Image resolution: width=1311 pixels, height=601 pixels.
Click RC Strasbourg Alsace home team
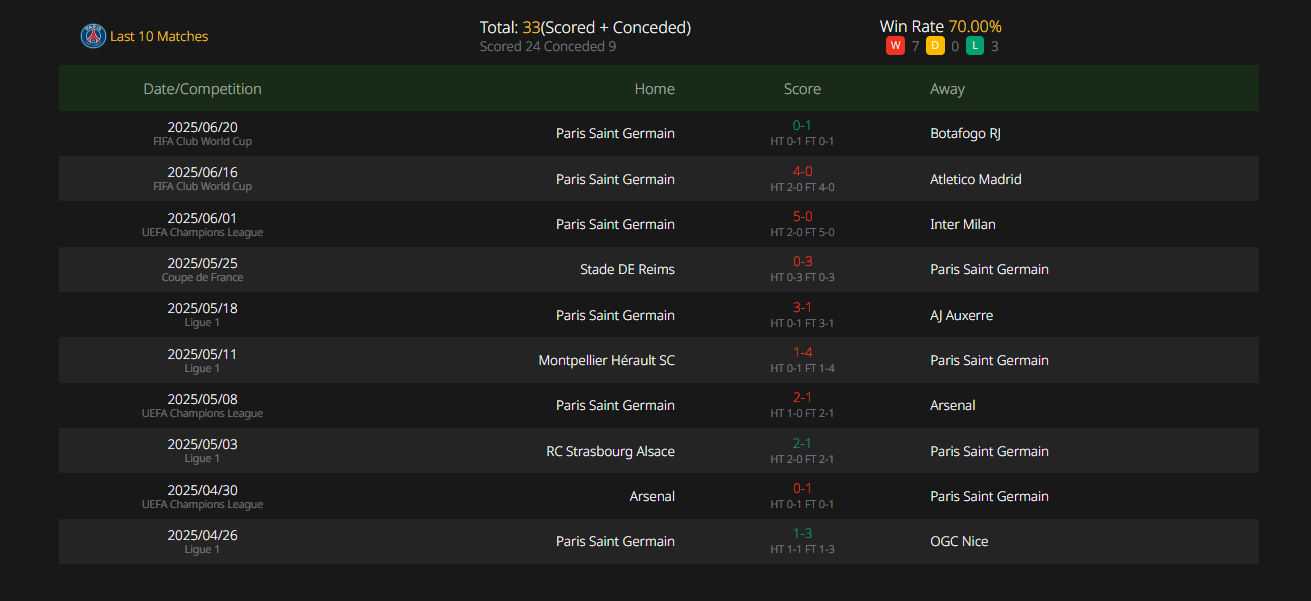click(610, 451)
